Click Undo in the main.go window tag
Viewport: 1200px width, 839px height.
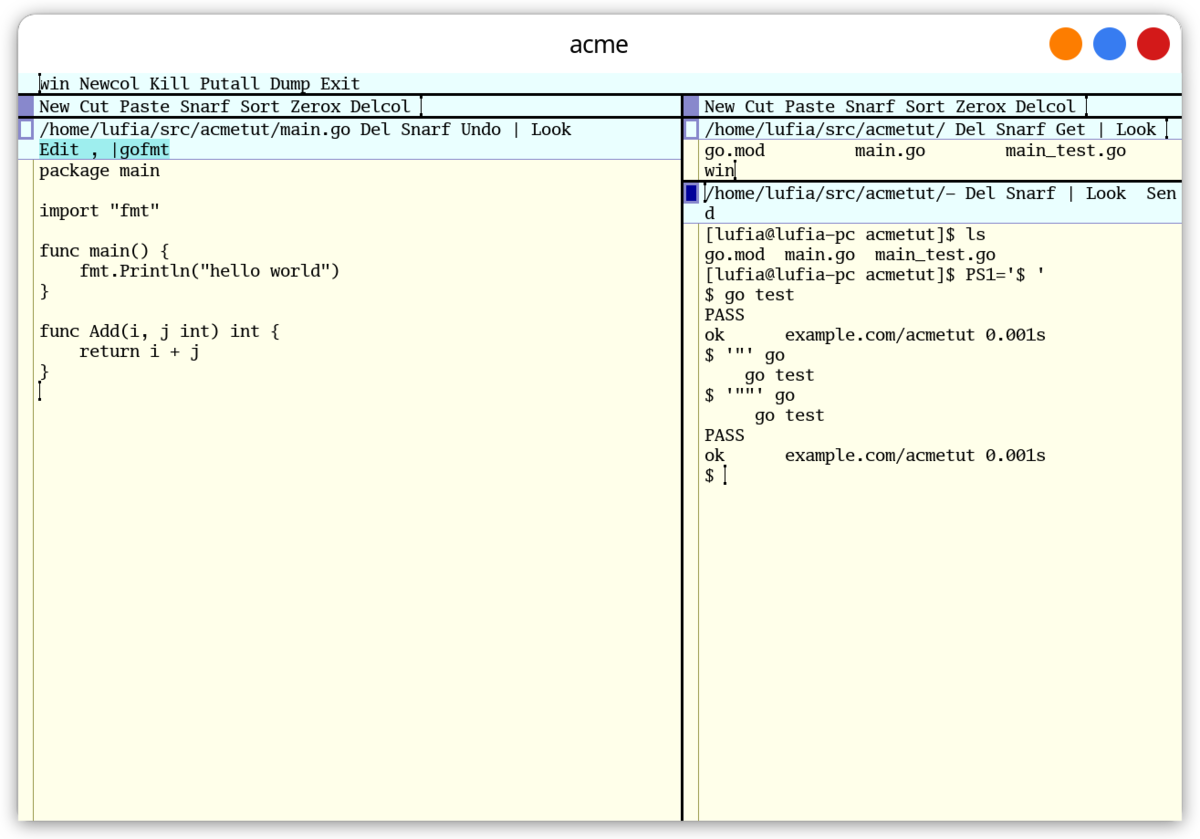480,129
